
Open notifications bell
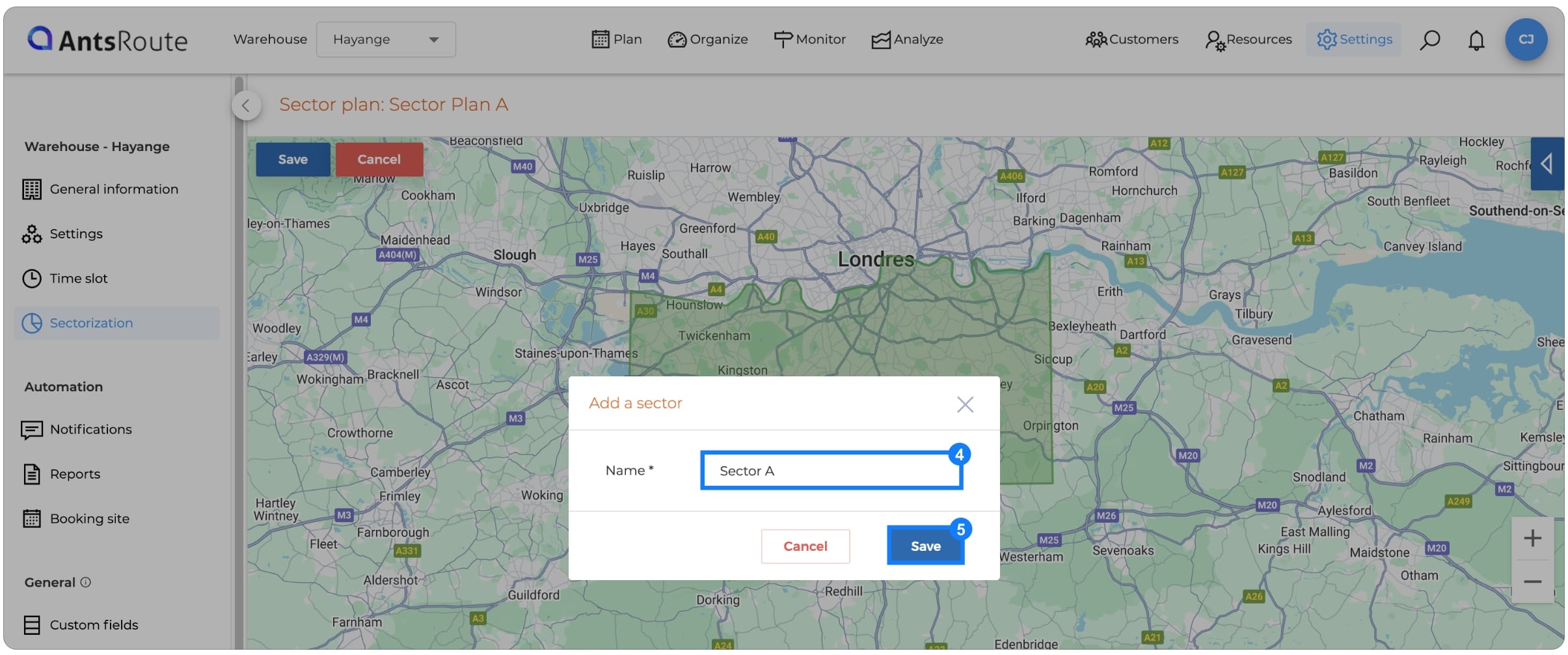[x=1476, y=40]
